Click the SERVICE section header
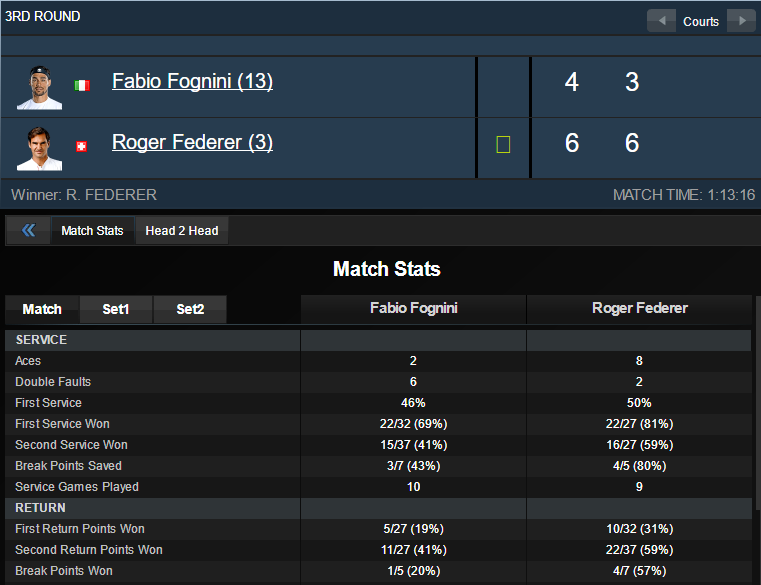 click(x=42, y=340)
